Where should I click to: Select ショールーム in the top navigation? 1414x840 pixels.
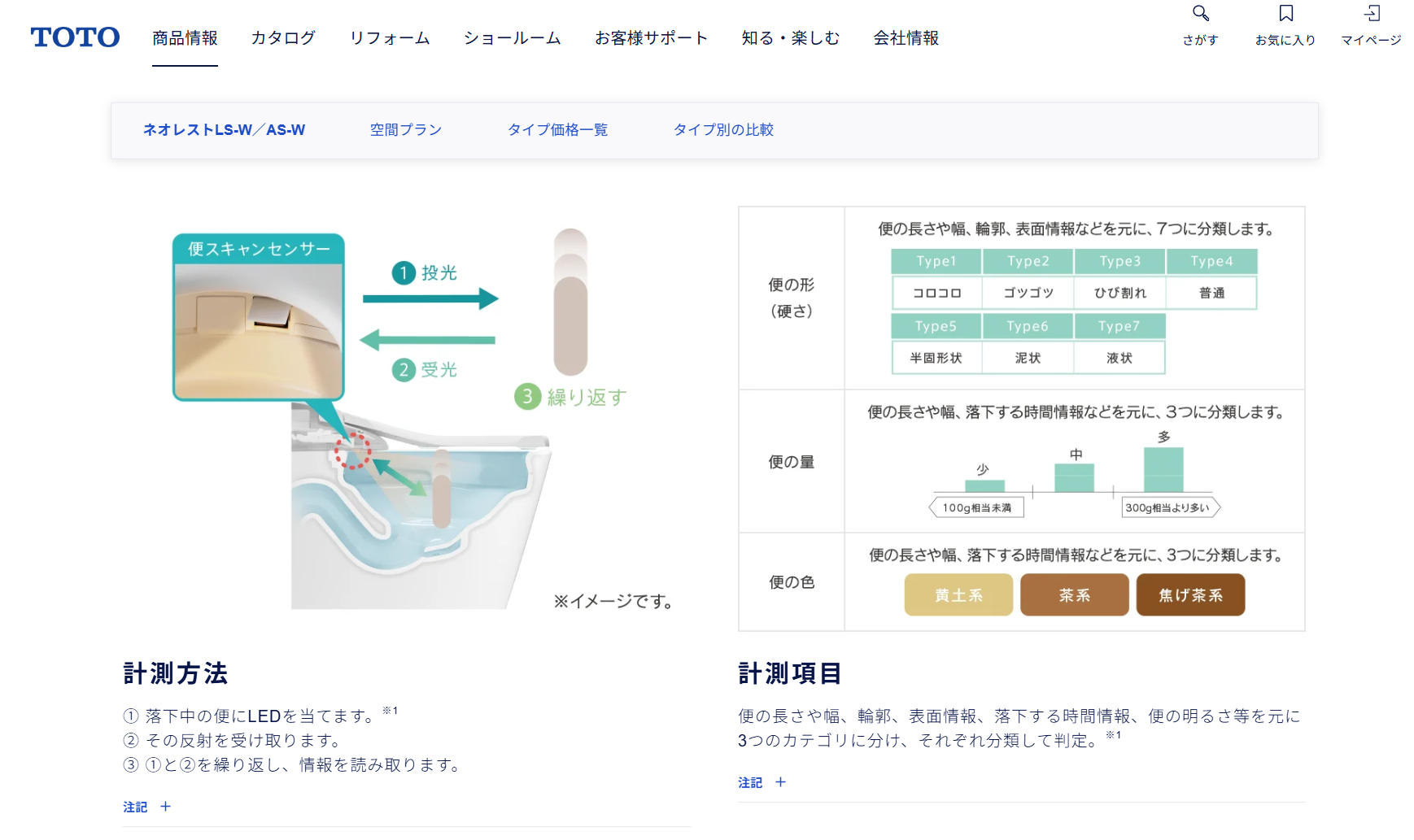[512, 38]
